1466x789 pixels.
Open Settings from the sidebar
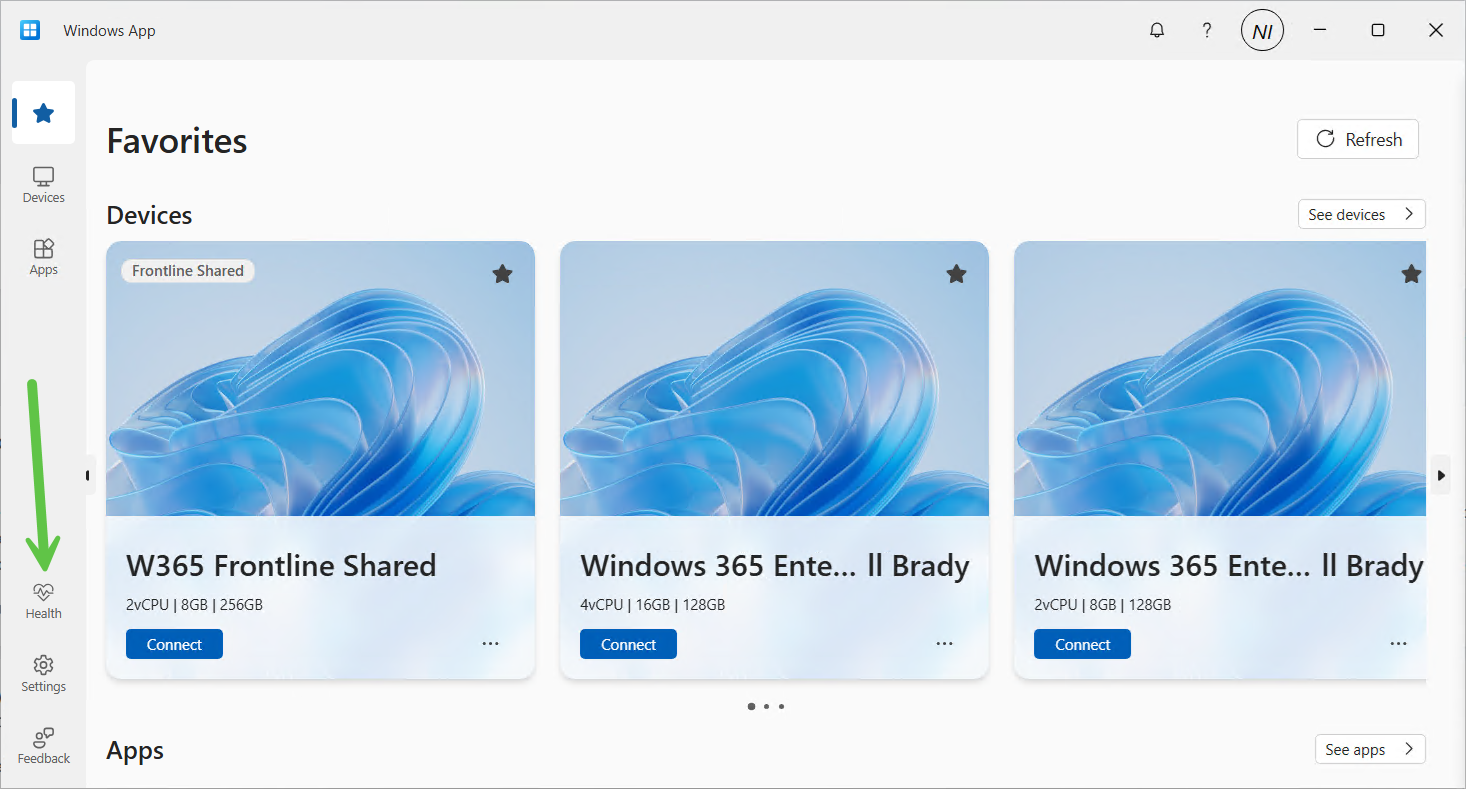tap(43, 673)
